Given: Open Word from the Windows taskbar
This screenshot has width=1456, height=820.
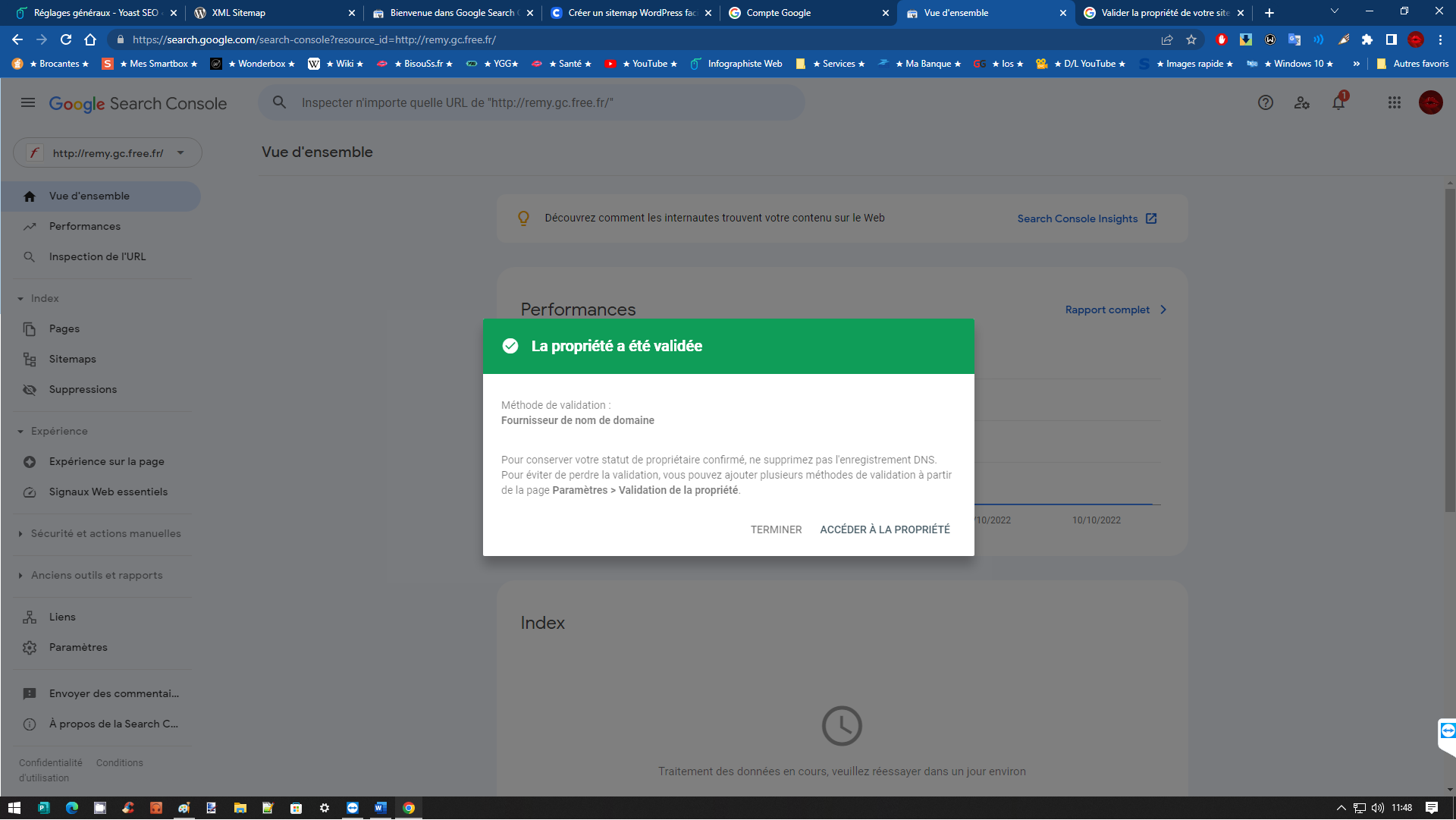Looking at the screenshot, I should (380, 809).
